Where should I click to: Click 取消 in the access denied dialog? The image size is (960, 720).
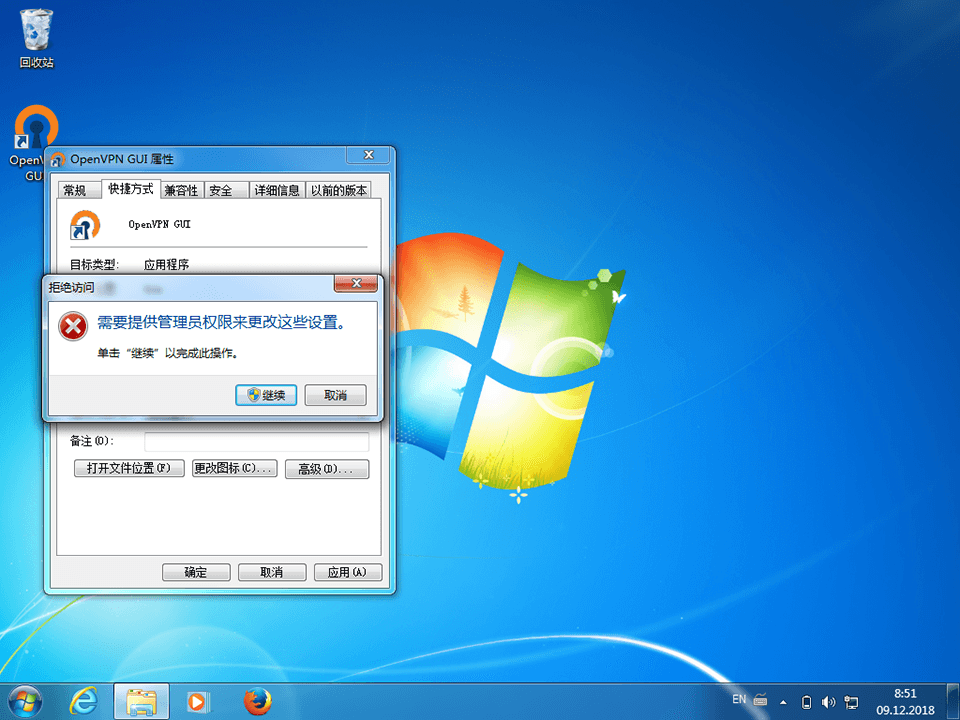click(x=336, y=396)
